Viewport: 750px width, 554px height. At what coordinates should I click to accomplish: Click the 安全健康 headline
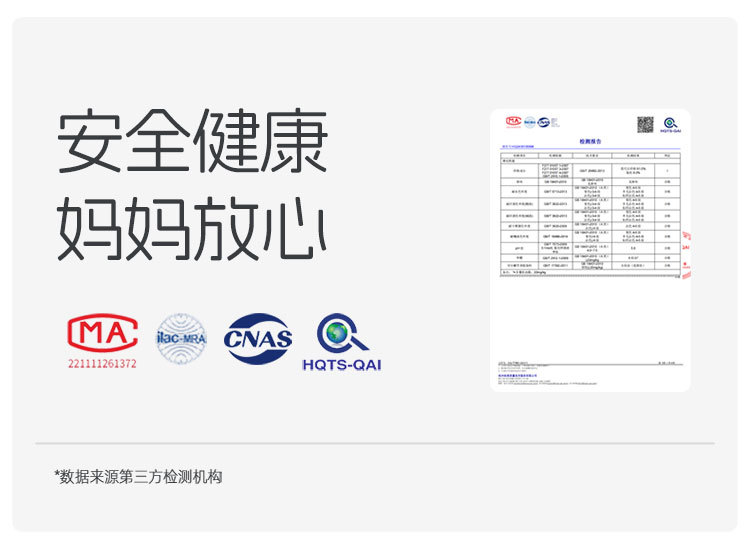point(192,141)
